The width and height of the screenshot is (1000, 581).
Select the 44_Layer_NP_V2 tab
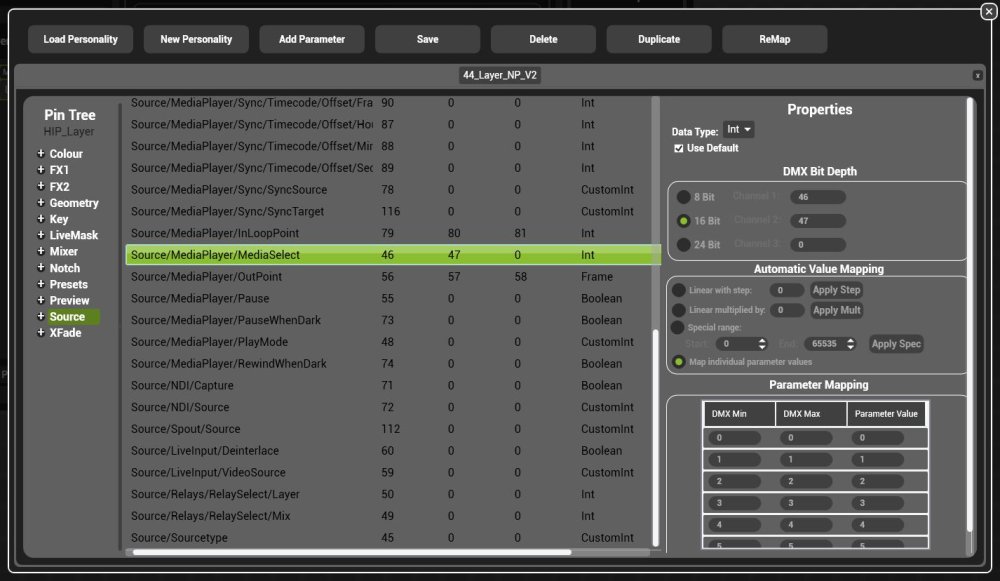tap(500, 75)
